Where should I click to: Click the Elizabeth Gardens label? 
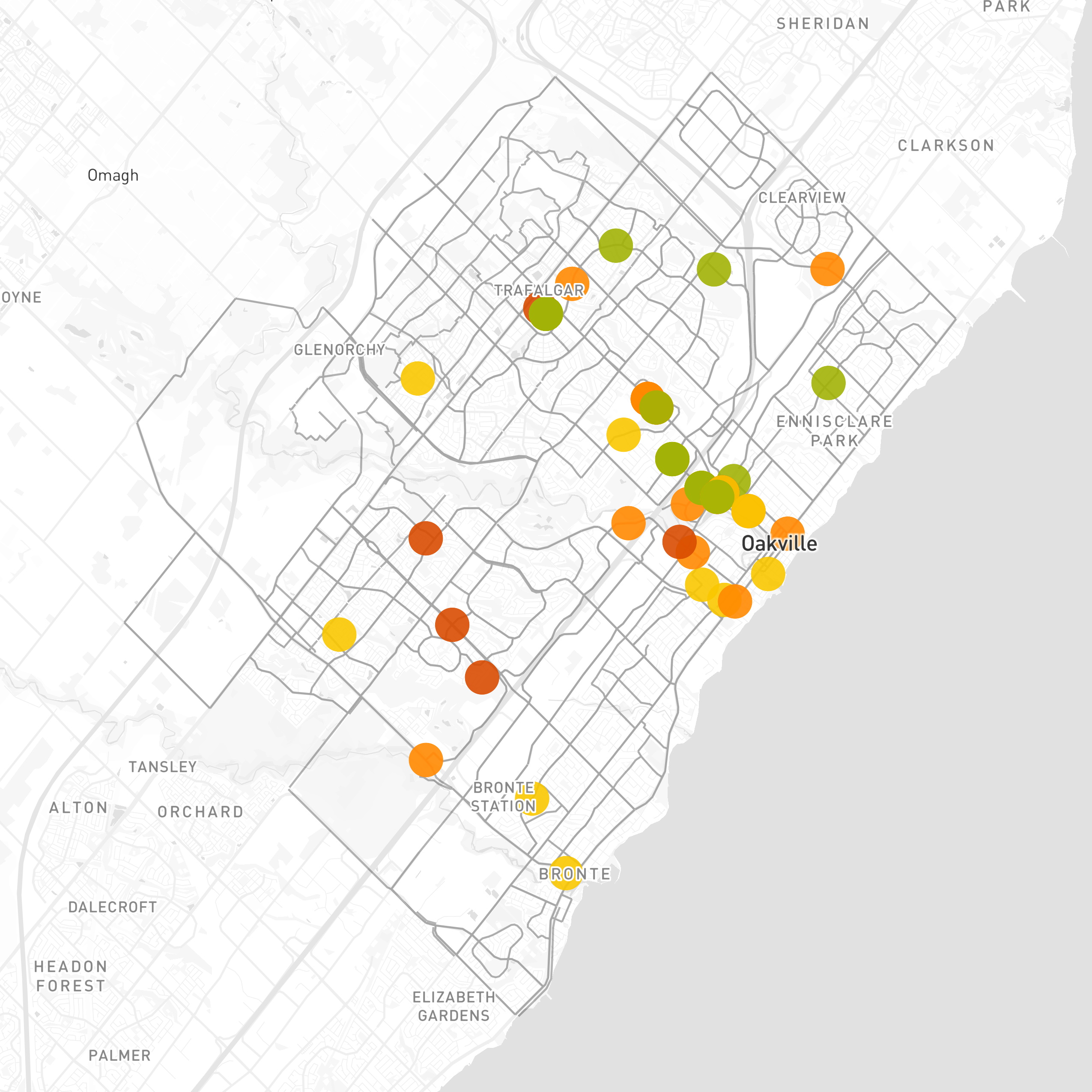454,1007
